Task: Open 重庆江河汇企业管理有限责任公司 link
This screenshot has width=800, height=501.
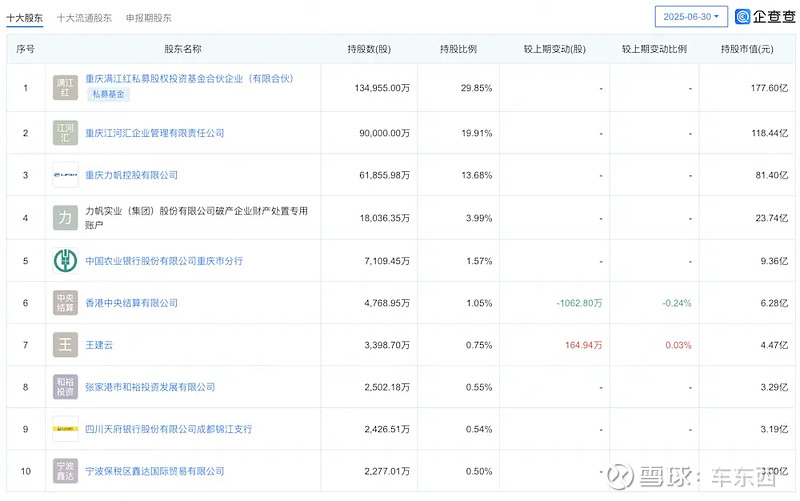Action: coord(155,133)
